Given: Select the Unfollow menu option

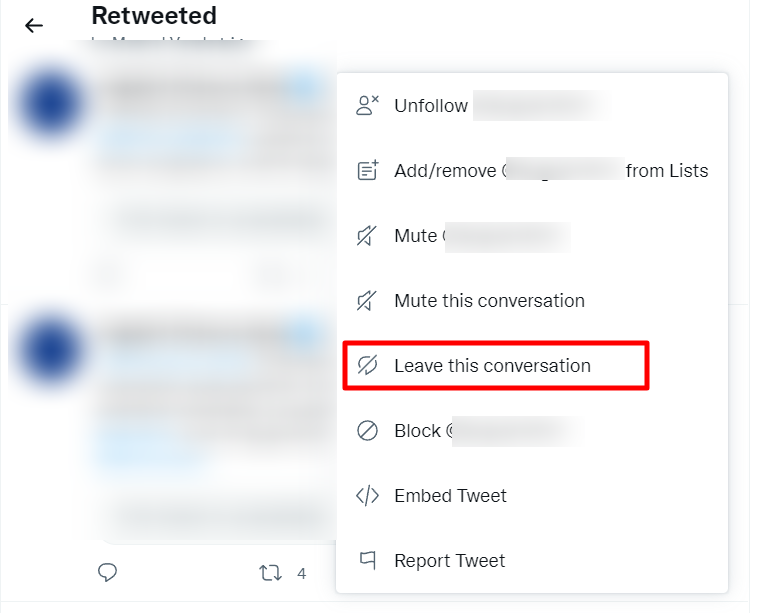Looking at the screenshot, I should tap(431, 106).
